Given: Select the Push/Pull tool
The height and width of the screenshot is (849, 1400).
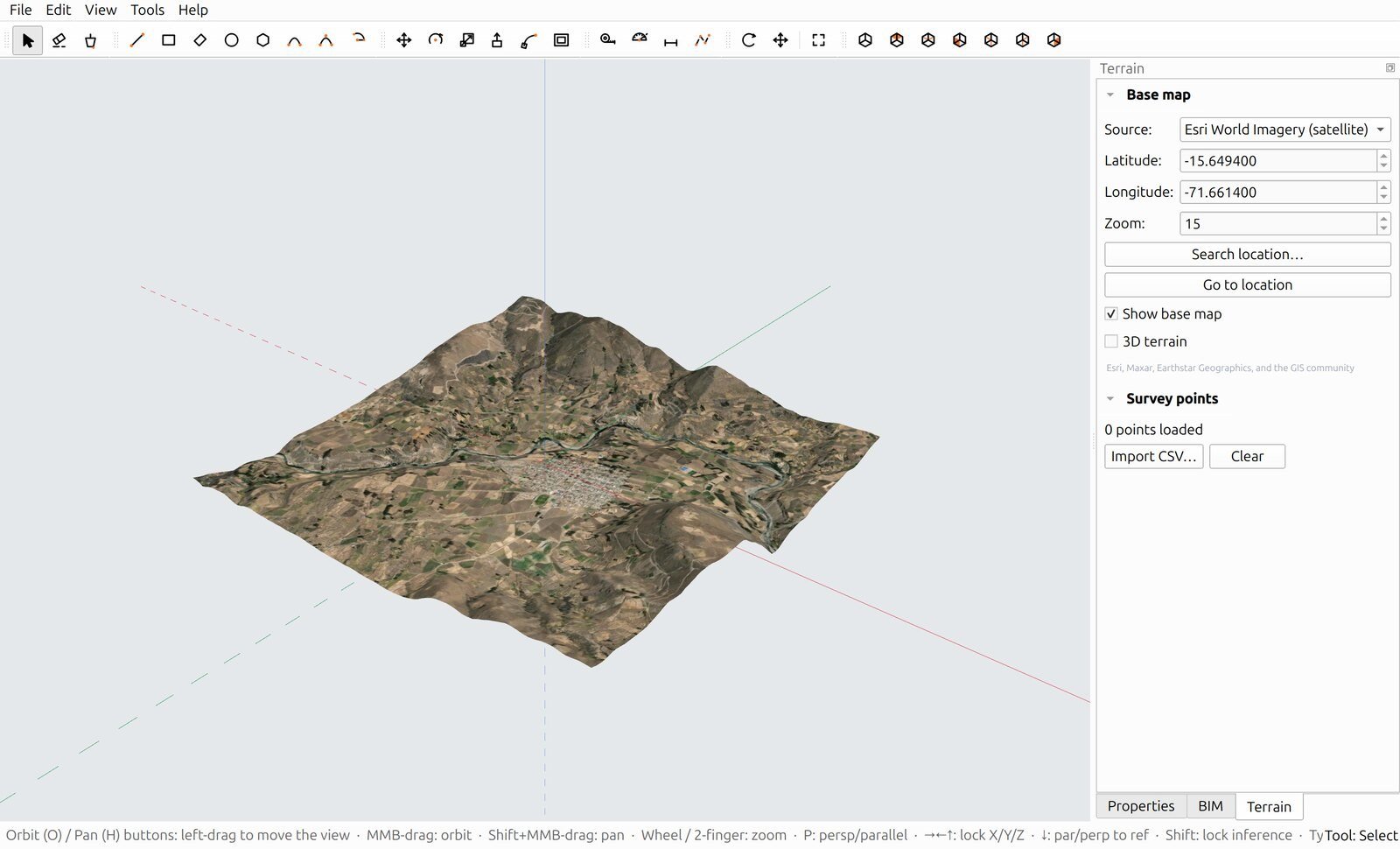Looking at the screenshot, I should 497,40.
